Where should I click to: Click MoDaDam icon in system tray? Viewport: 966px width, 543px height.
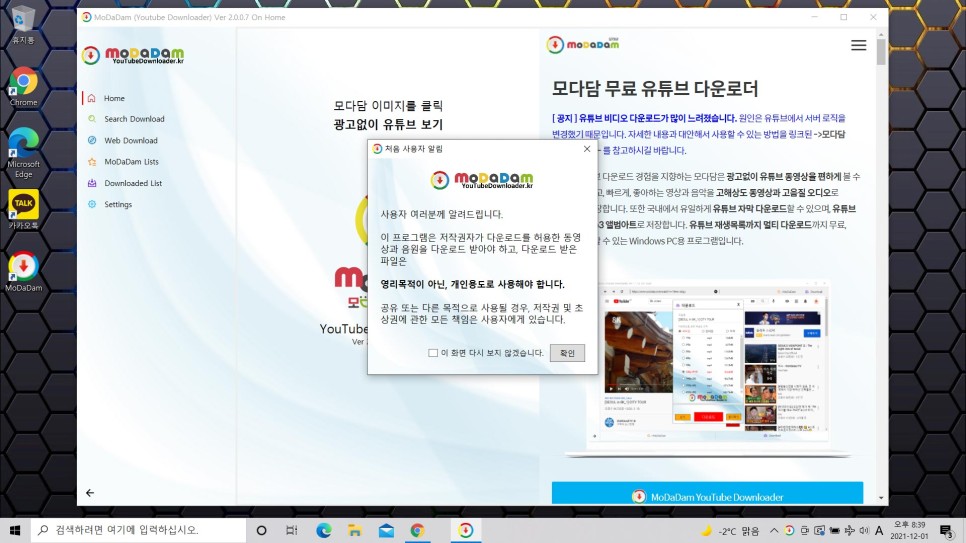coord(789,531)
